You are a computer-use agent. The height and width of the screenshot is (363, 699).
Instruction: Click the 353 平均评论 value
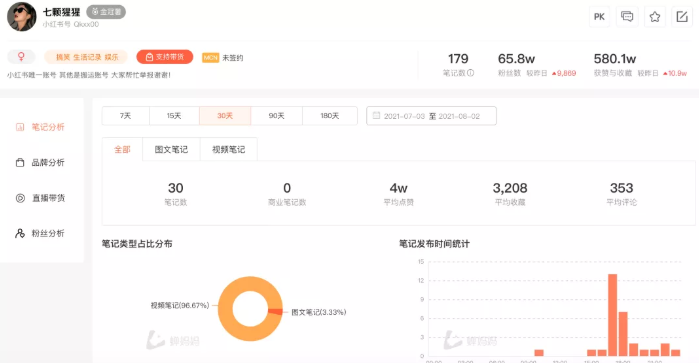(621, 188)
